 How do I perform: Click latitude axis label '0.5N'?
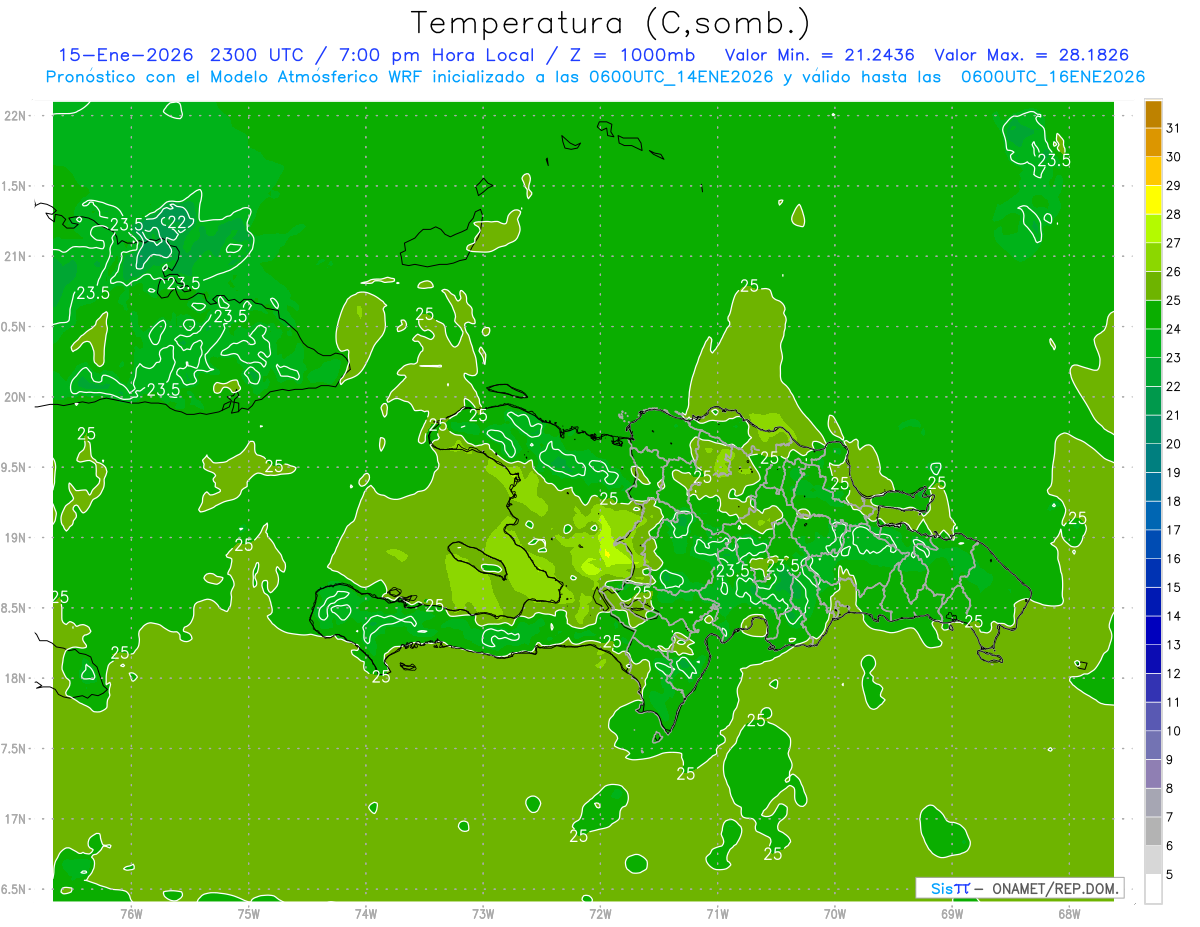pyautogui.click(x=15, y=327)
